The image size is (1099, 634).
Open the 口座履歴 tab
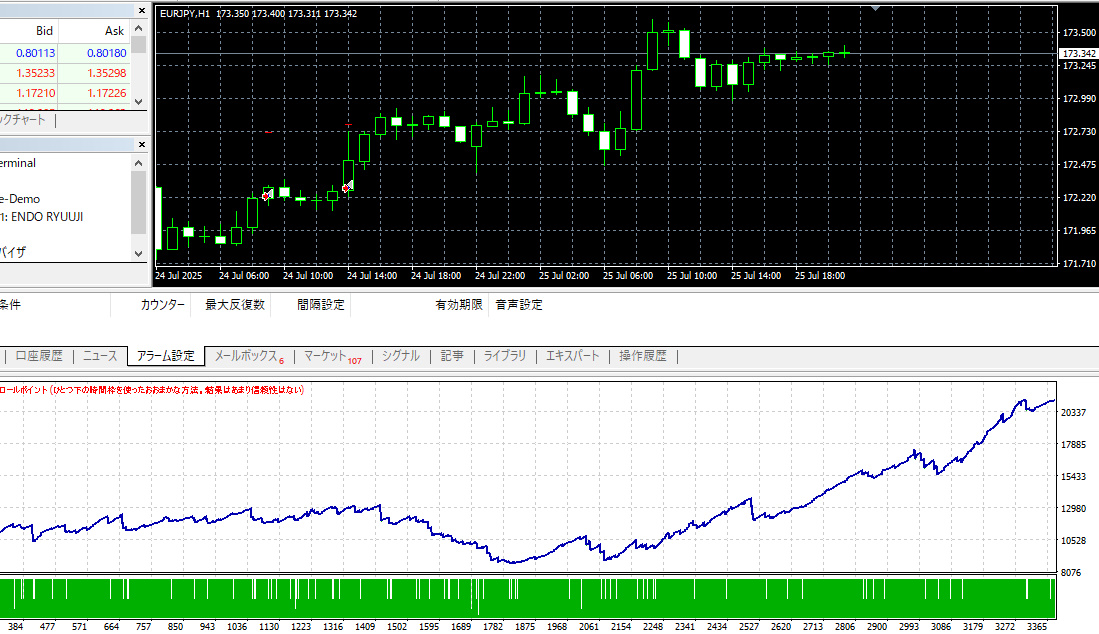point(39,356)
